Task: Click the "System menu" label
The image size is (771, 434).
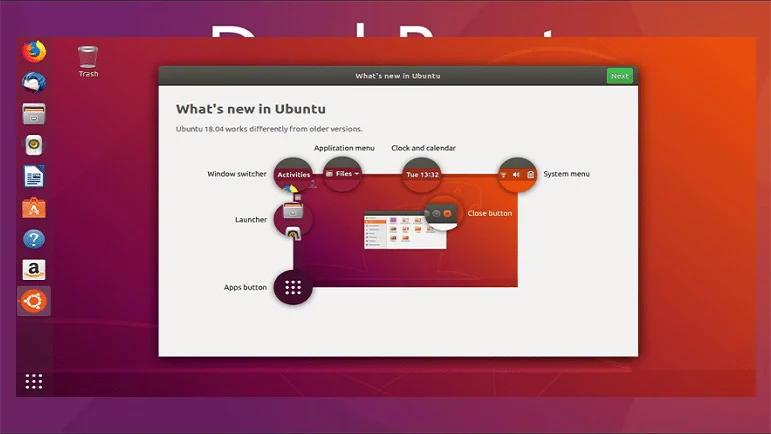Action: point(566,174)
